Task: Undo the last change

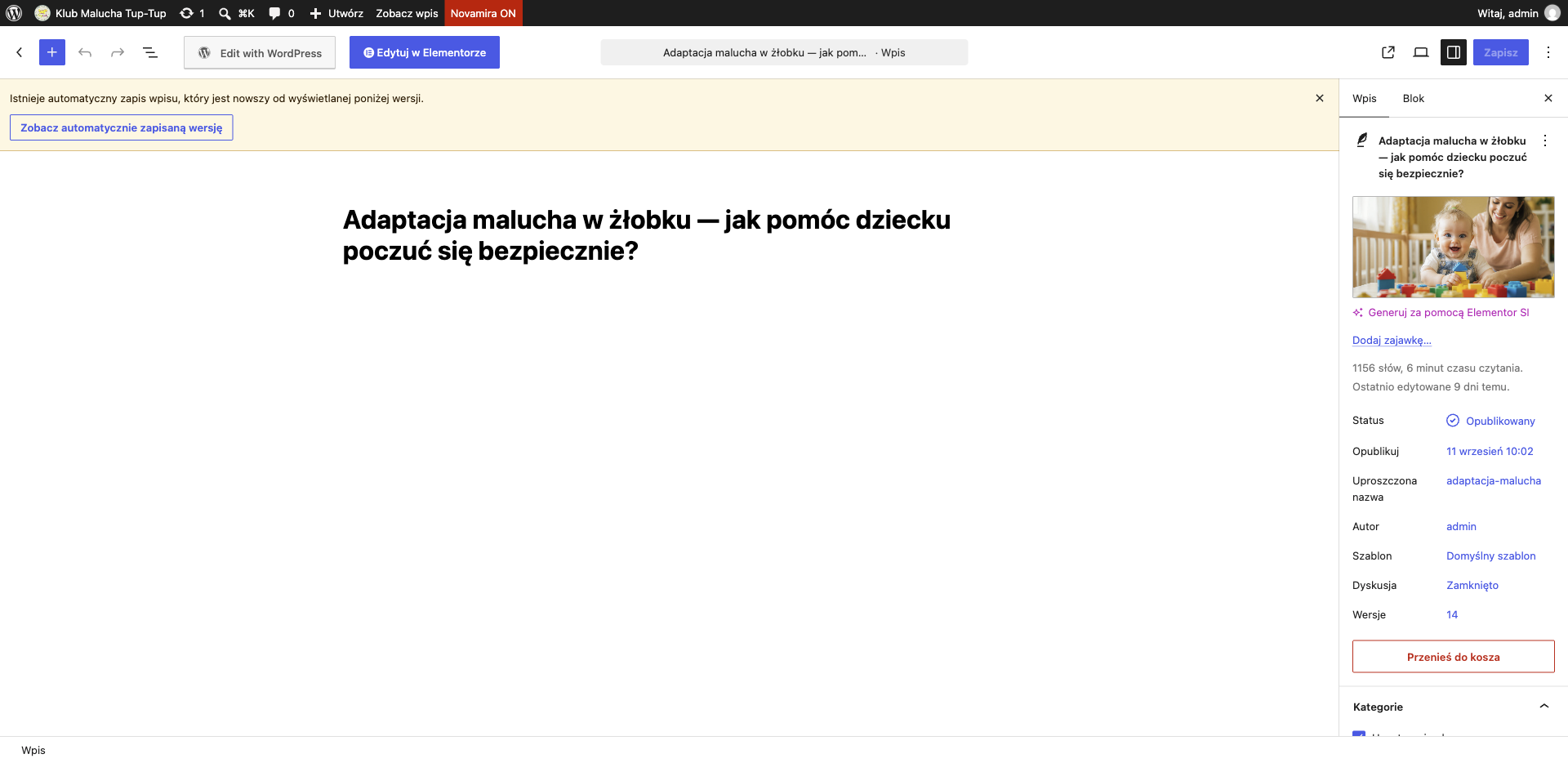Action: [x=85, y=52]
